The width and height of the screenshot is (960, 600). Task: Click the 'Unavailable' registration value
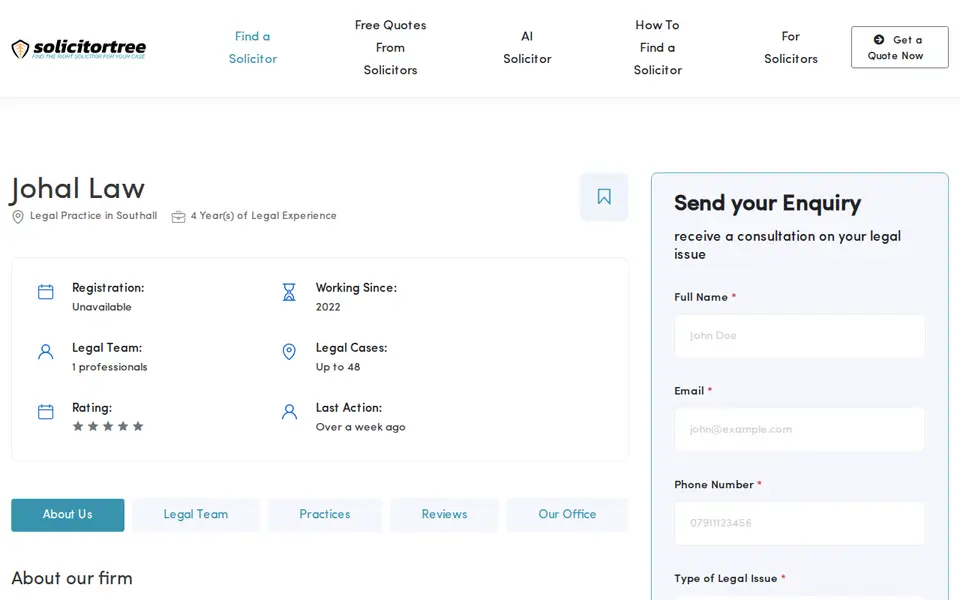tap(102, 307)
